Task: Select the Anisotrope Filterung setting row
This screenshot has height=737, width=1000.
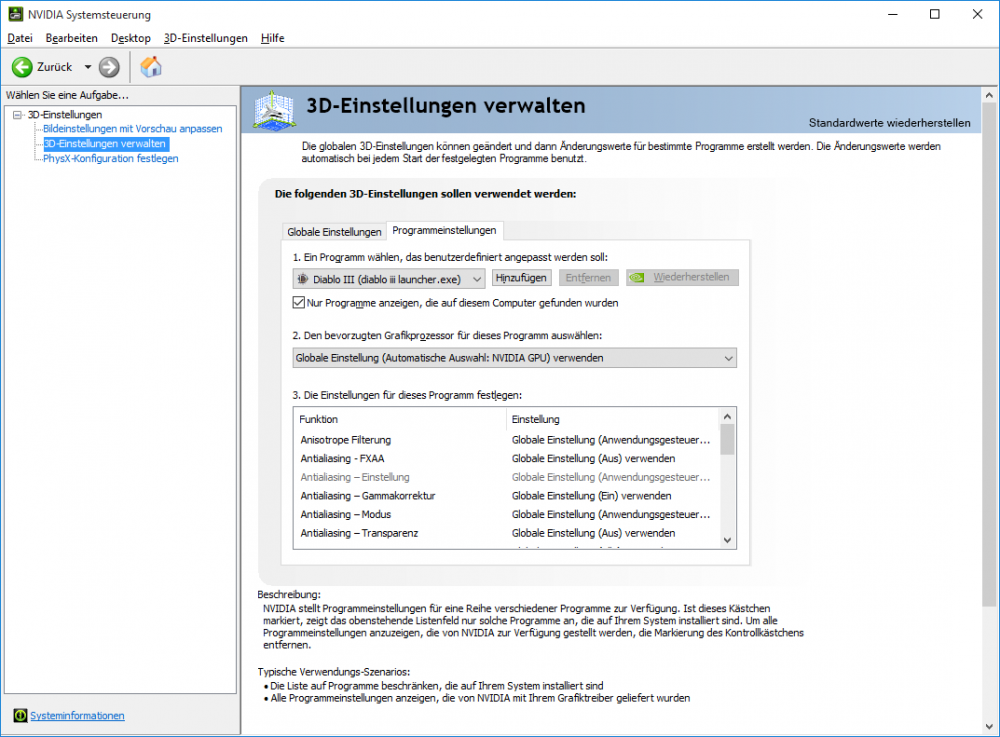Action: point(345,439)
